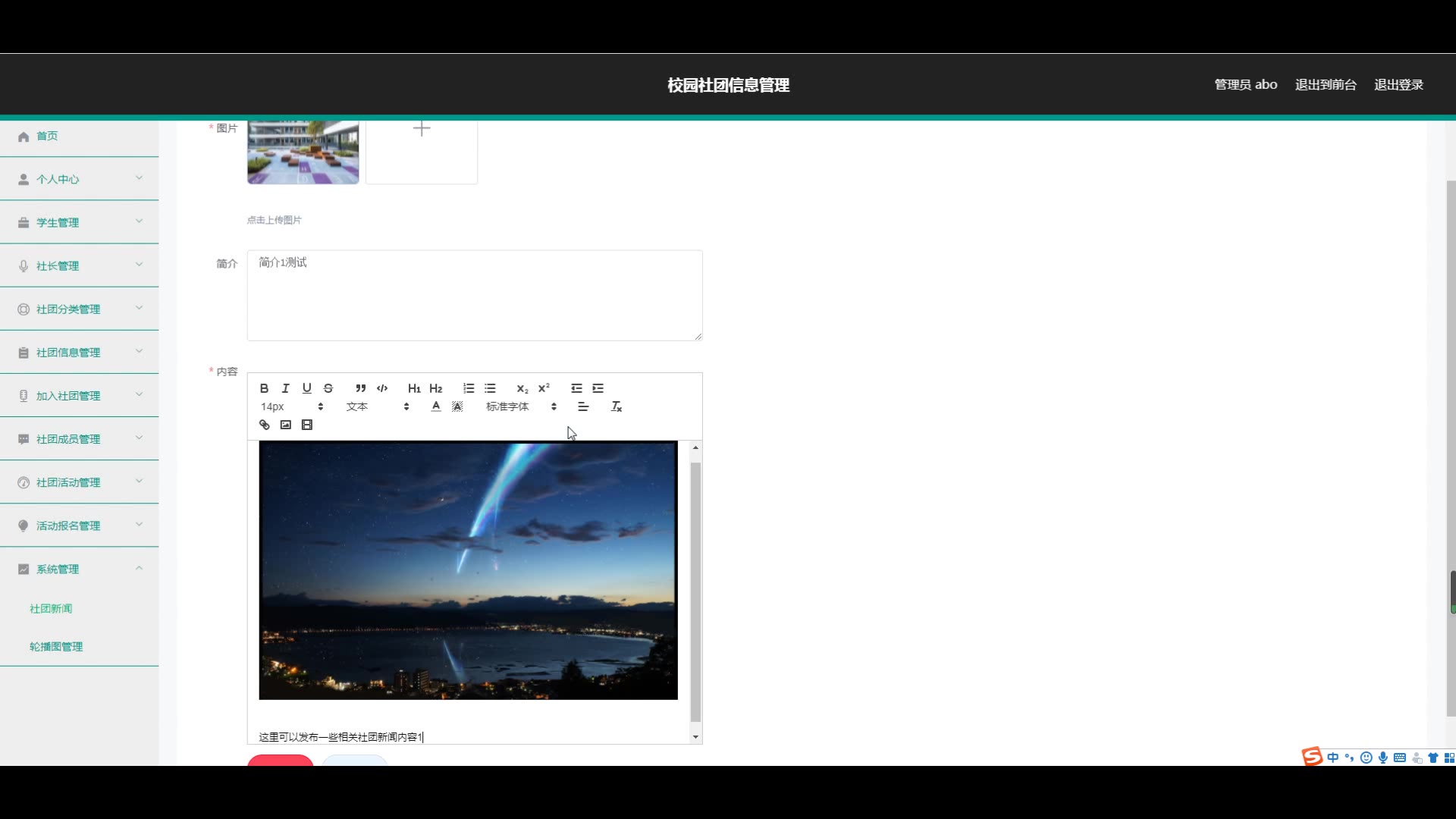Clear text formatting with Tx icon
The image size is (1456, 819).
click(617, 406)
